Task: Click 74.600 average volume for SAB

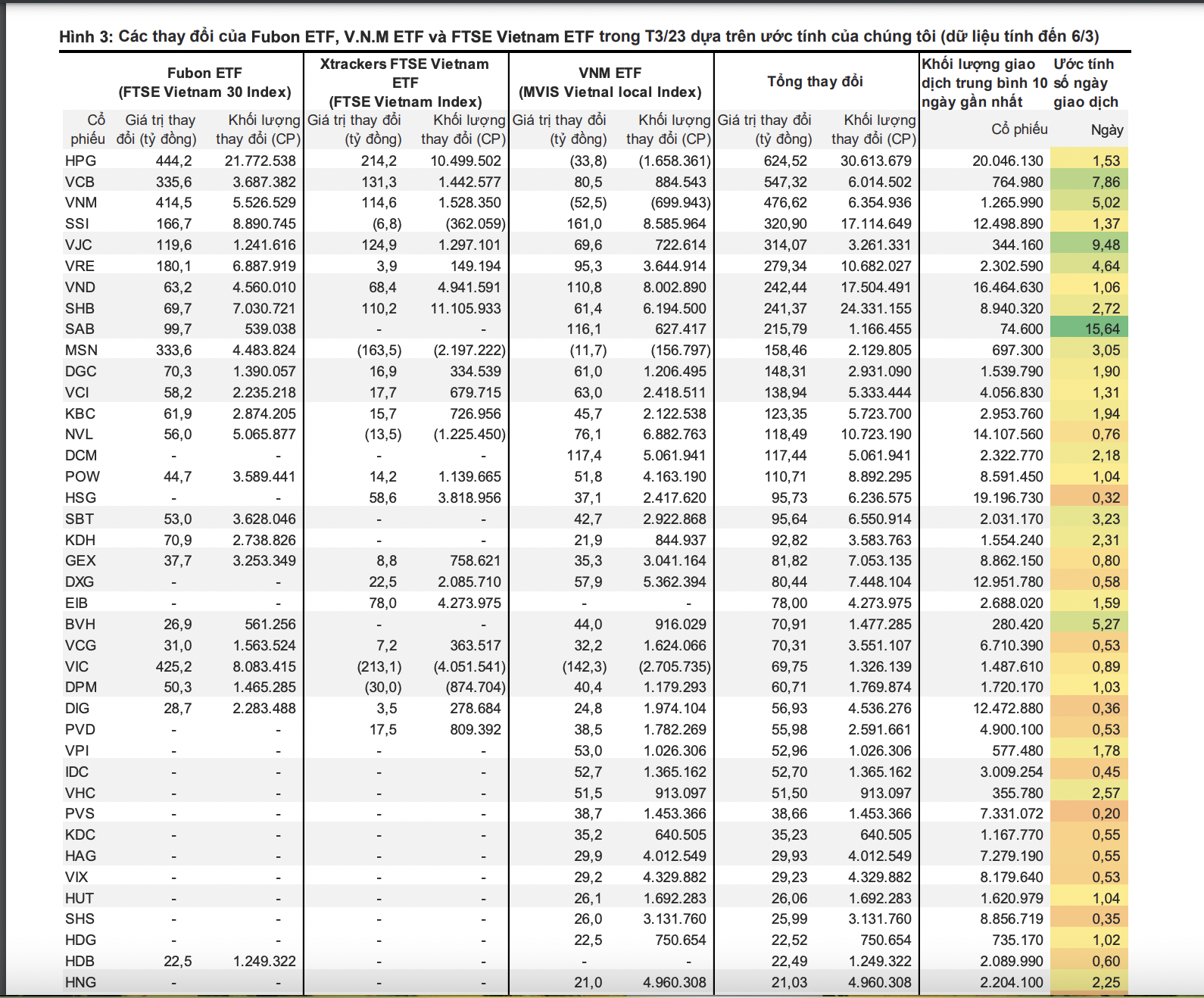Action: [x=1022, y=329]
